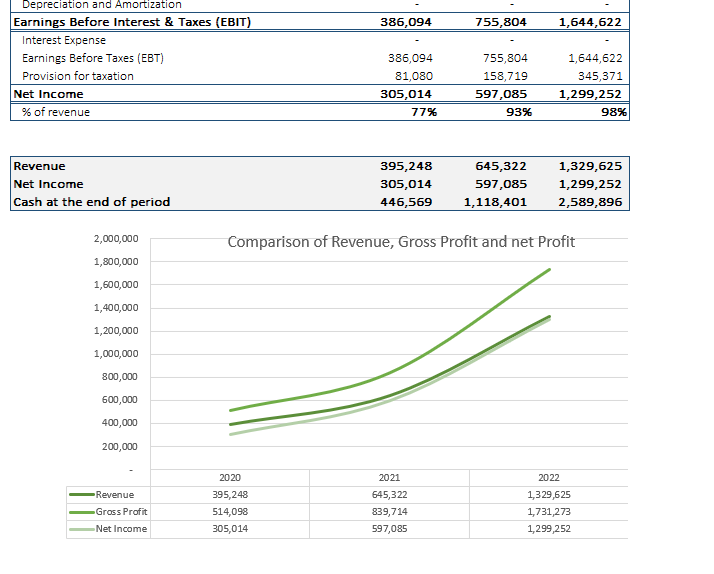Click the Cash at the end of period label

pos(92,202)
